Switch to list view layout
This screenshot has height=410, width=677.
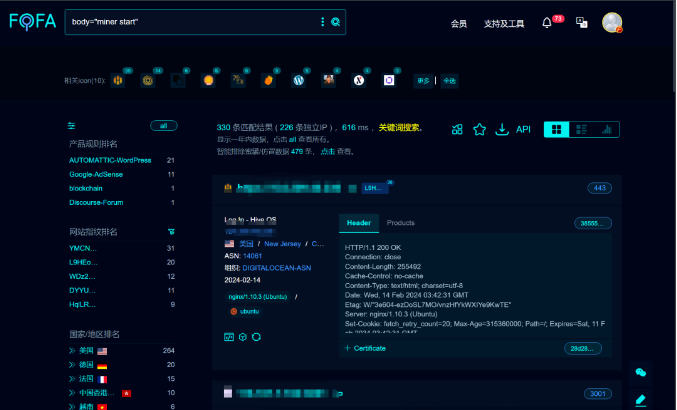point(582,129)
